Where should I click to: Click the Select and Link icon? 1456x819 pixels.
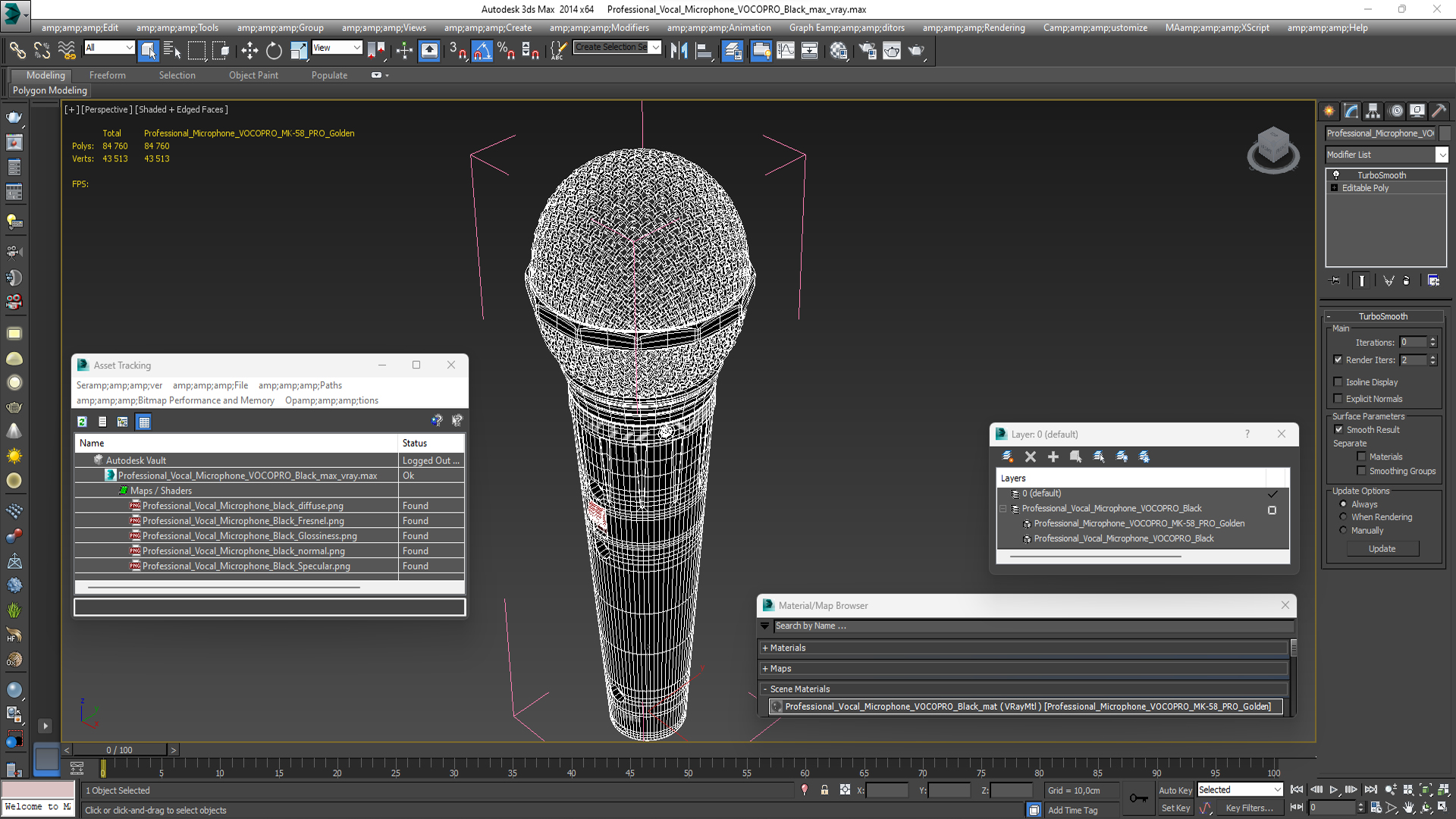point(17,51)
